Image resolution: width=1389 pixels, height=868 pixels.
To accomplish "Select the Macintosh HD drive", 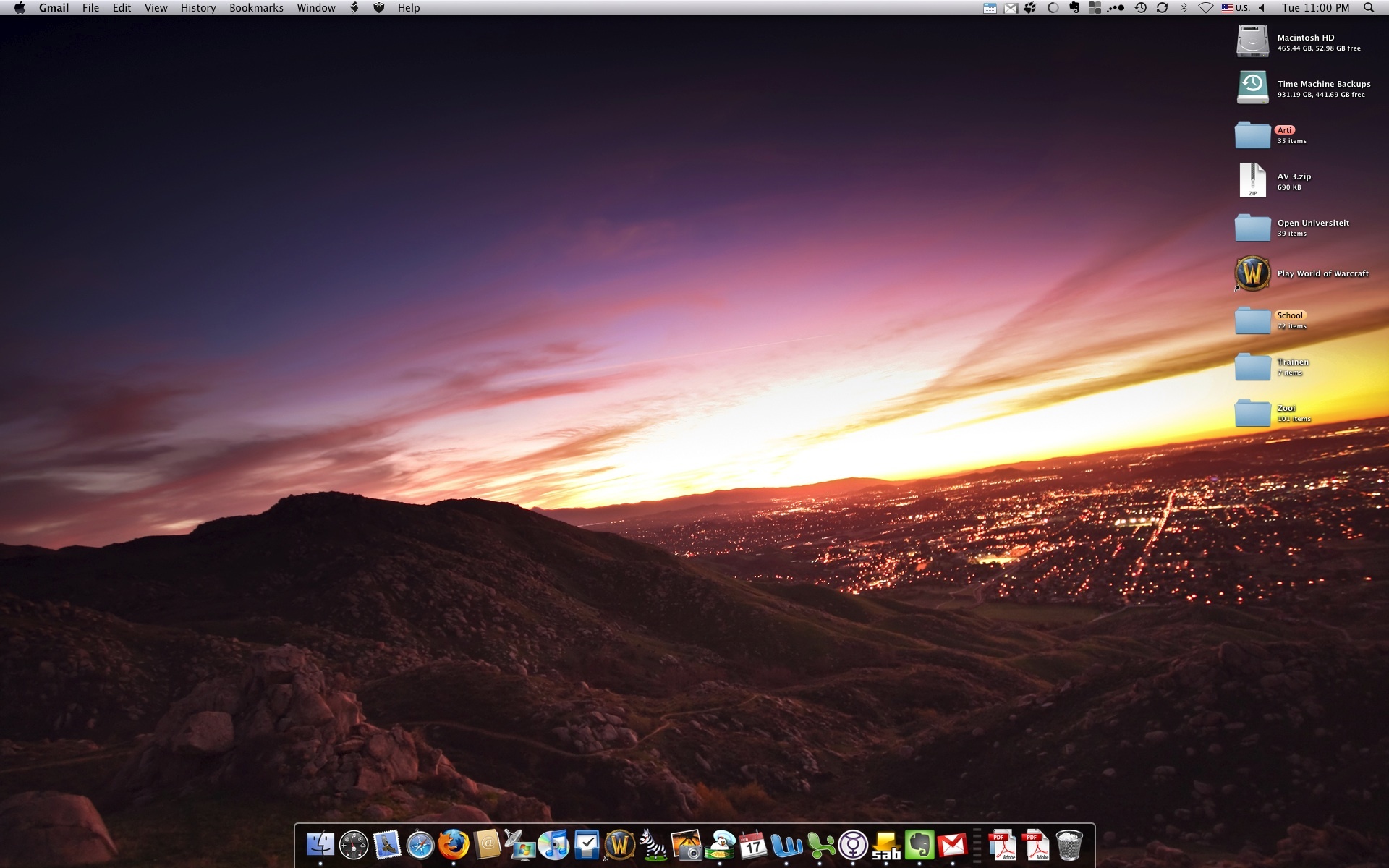I will tap(1252, 41).
